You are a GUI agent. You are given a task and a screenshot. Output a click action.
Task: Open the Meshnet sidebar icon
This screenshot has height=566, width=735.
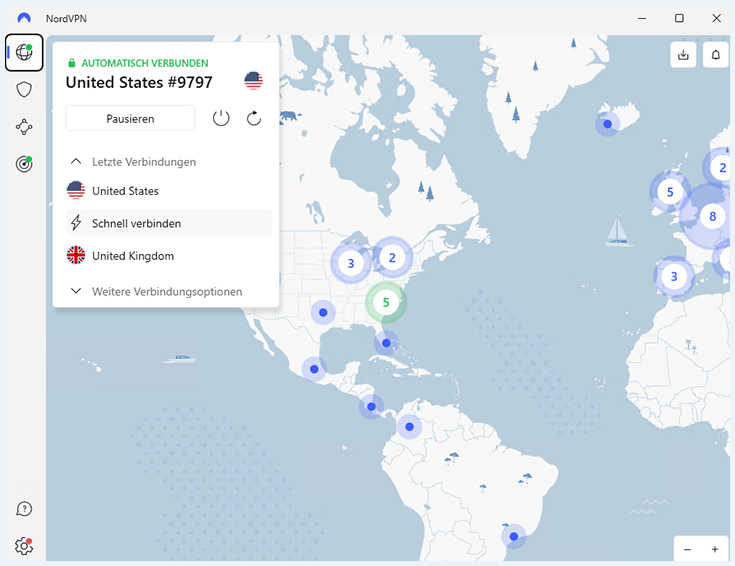pyautogui.click(x=24, y=127)
